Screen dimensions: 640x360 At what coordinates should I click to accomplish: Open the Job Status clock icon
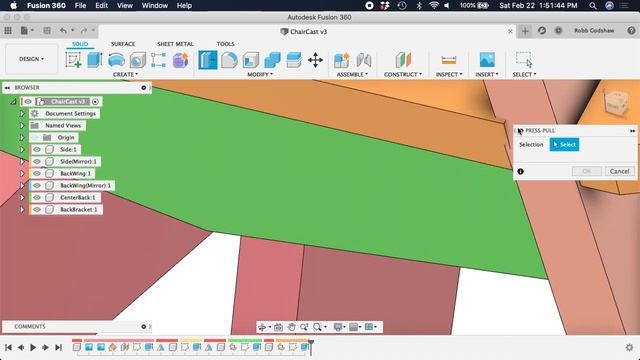pos(558,31)
